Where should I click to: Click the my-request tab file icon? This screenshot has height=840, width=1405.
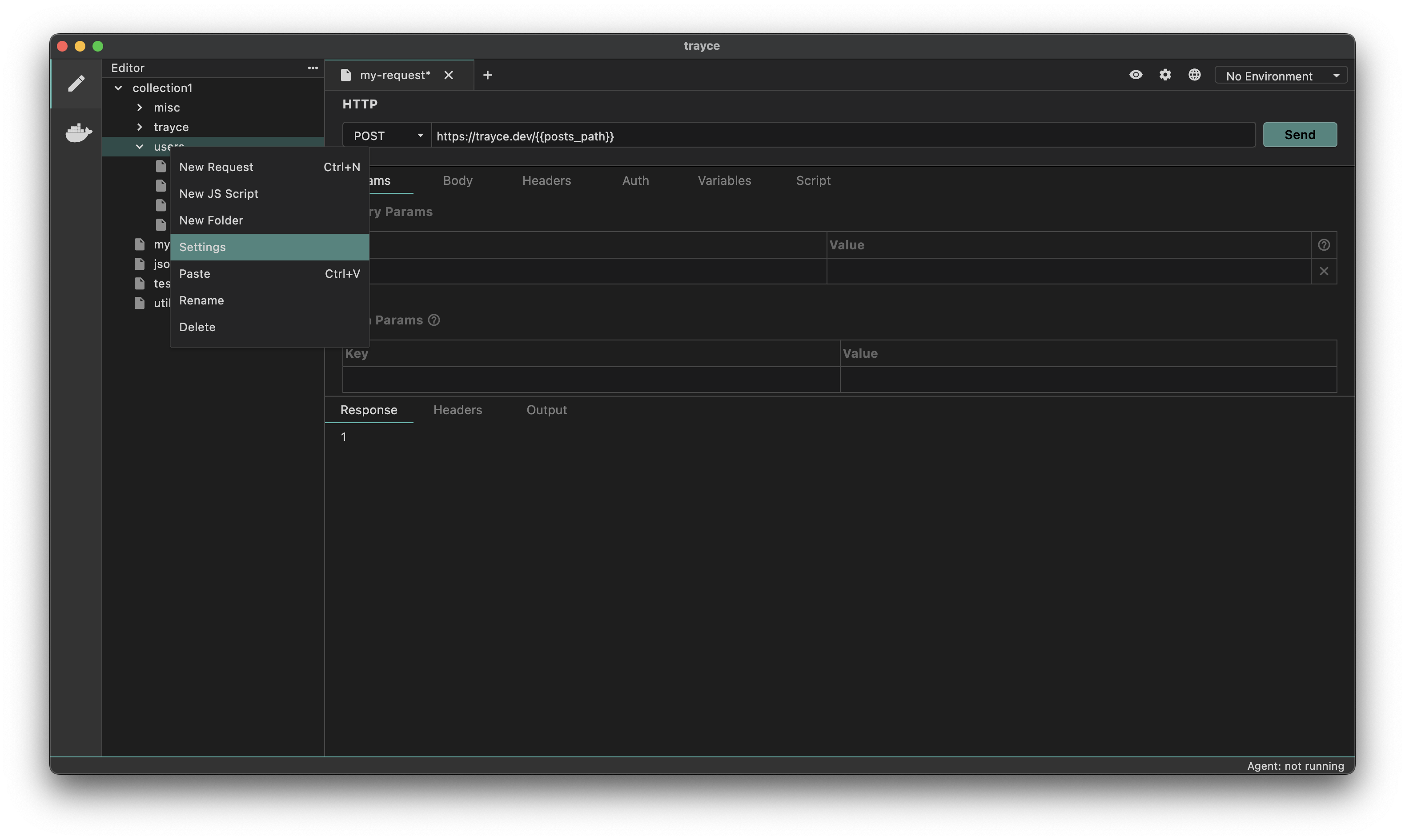point(345,75)
